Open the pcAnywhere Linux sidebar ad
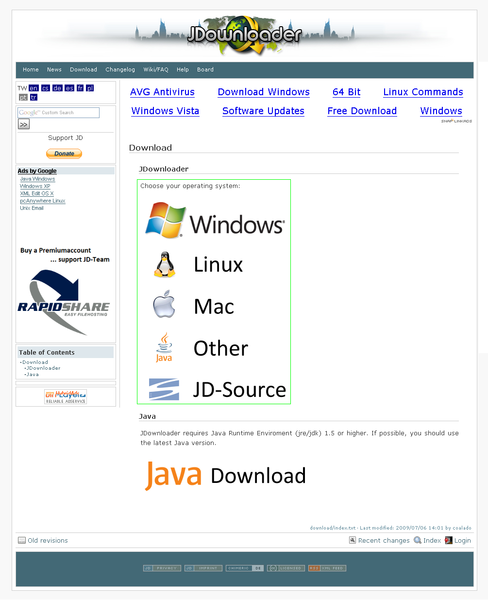The width and height of the screenshot is (488, 600). [x=42, y=201]
